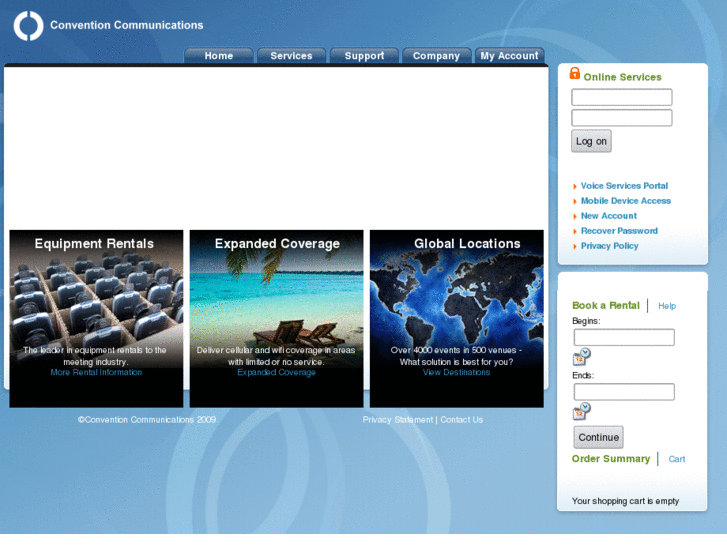Focus the password input field

tap(621, 118)
